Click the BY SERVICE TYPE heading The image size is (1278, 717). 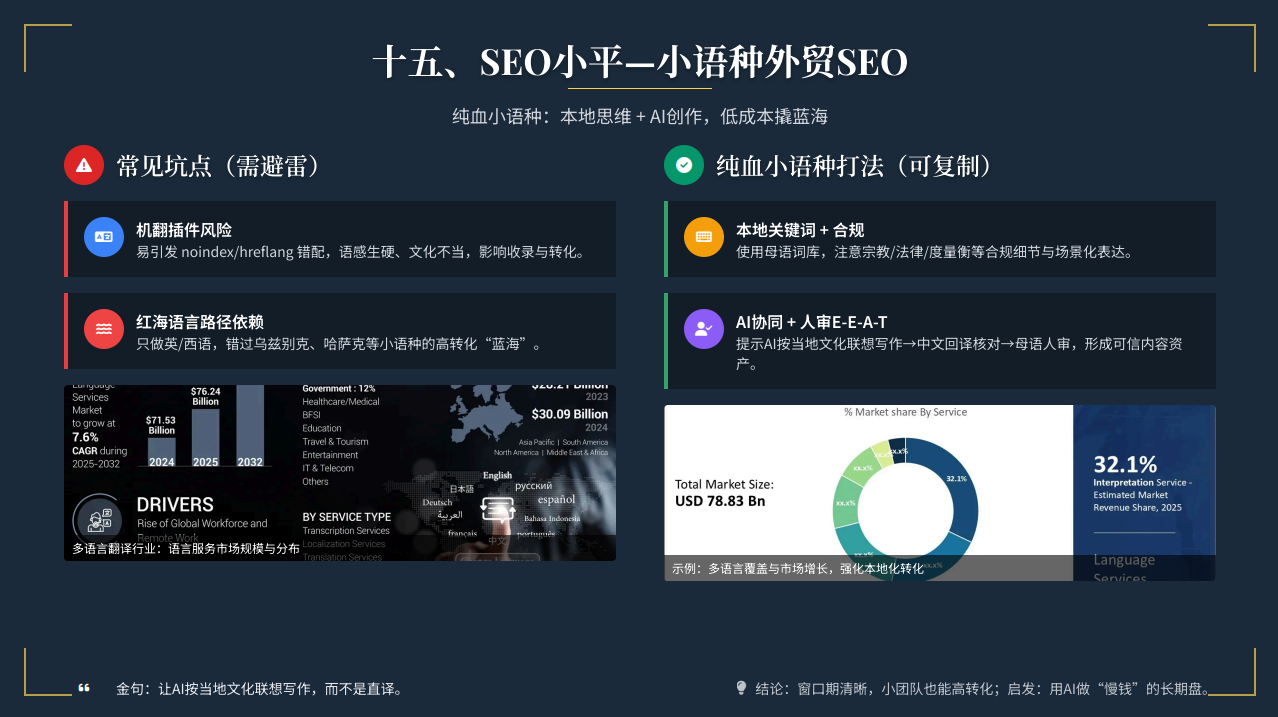(346, 517)
